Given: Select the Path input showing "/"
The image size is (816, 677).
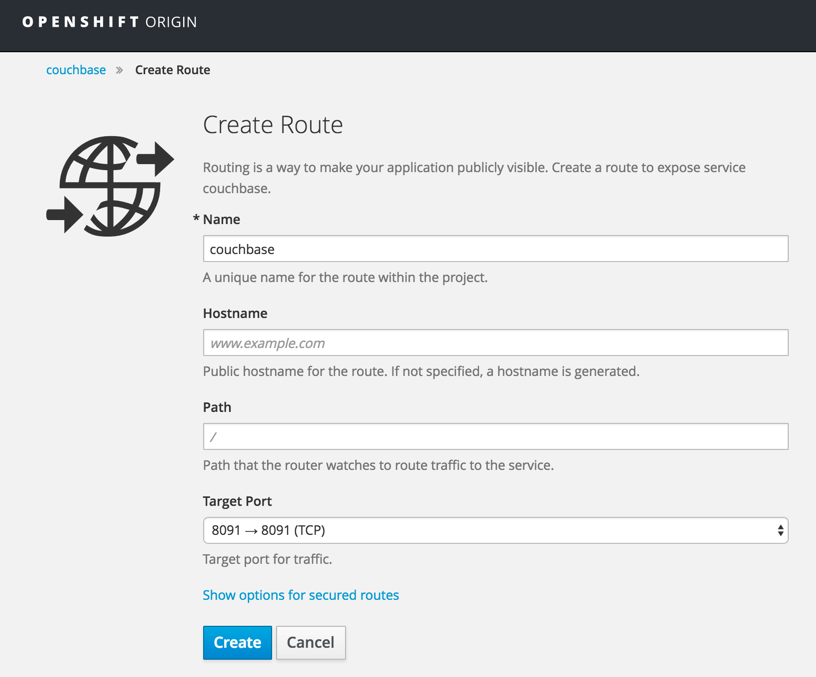Looking at the screenshot, I should [x=495, y=436].
